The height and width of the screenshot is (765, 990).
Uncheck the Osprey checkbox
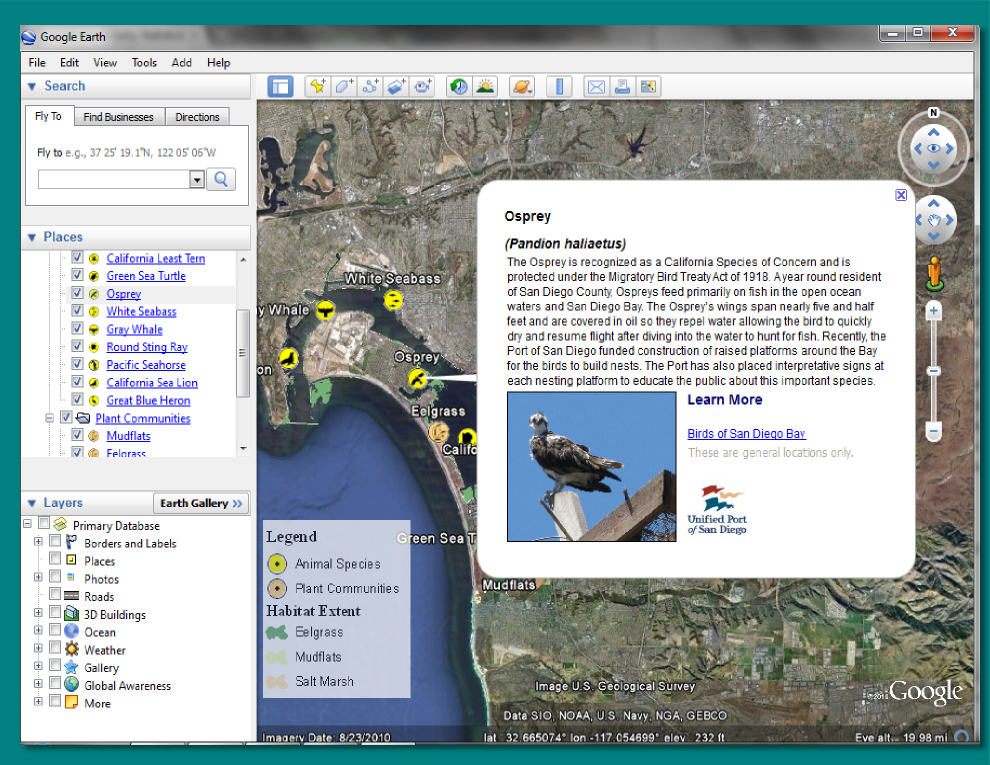(77, 293)
